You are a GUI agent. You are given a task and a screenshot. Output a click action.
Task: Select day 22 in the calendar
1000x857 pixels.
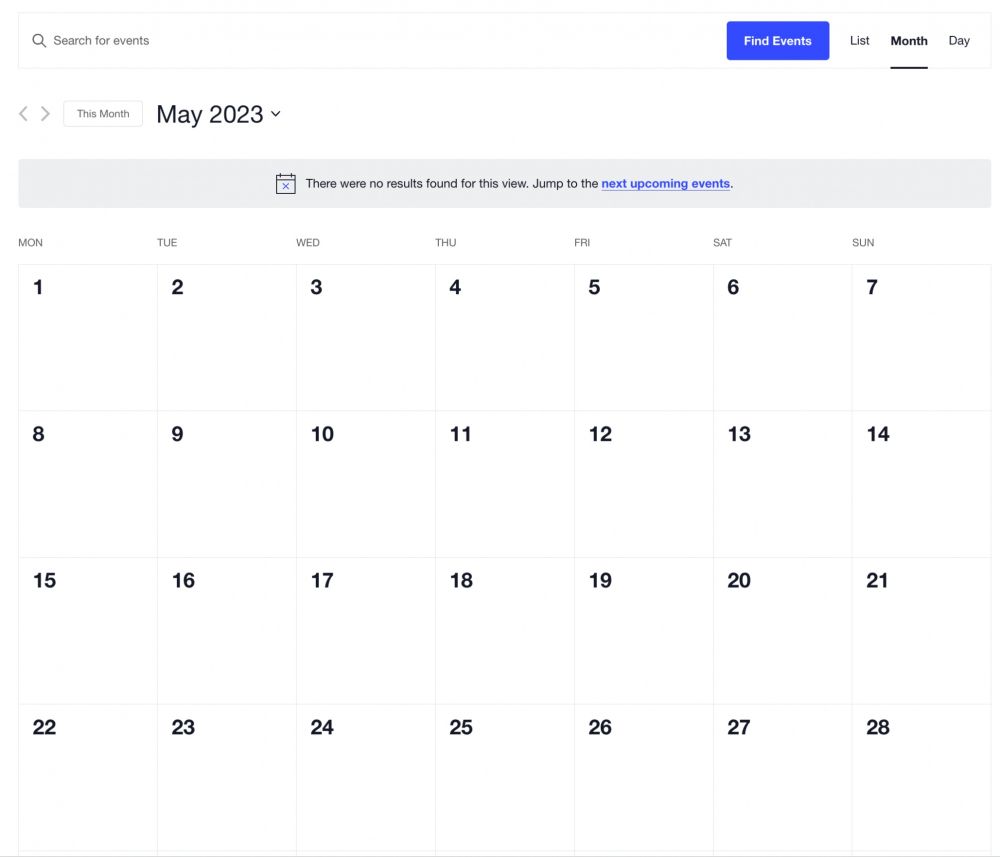(45, 728)
